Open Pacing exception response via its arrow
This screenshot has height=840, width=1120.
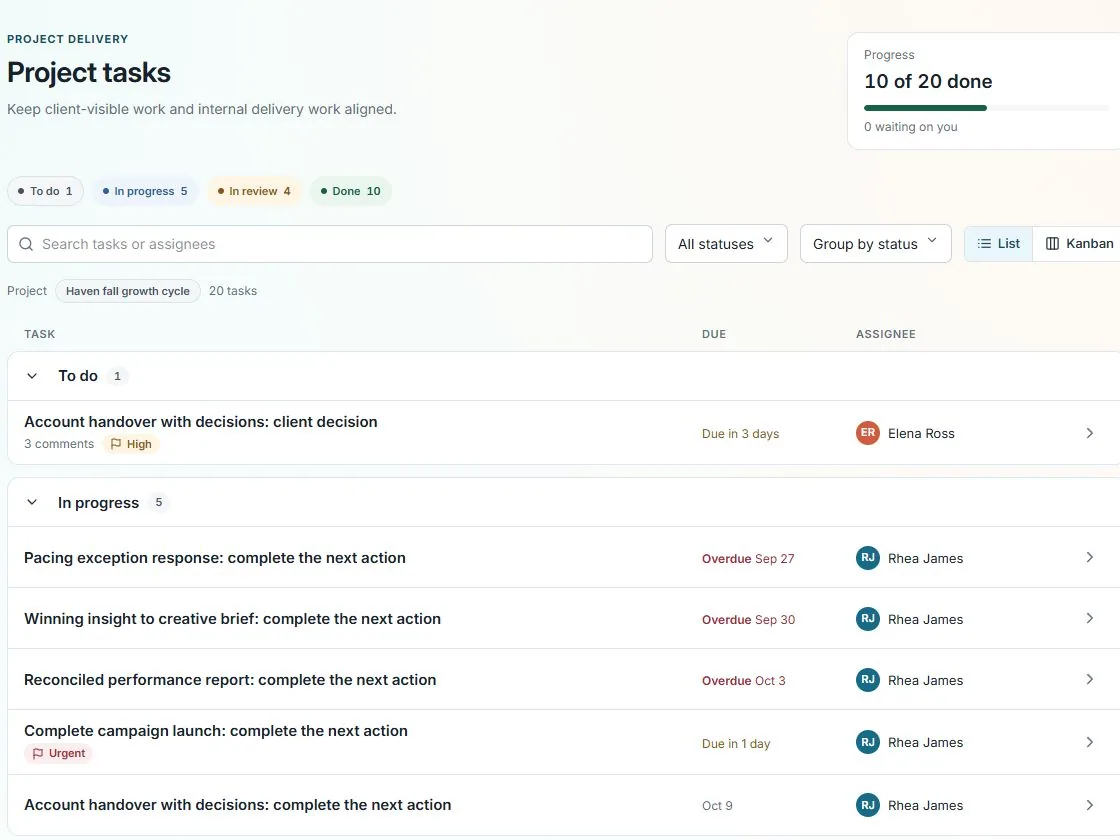click(x=1089, y=557)
